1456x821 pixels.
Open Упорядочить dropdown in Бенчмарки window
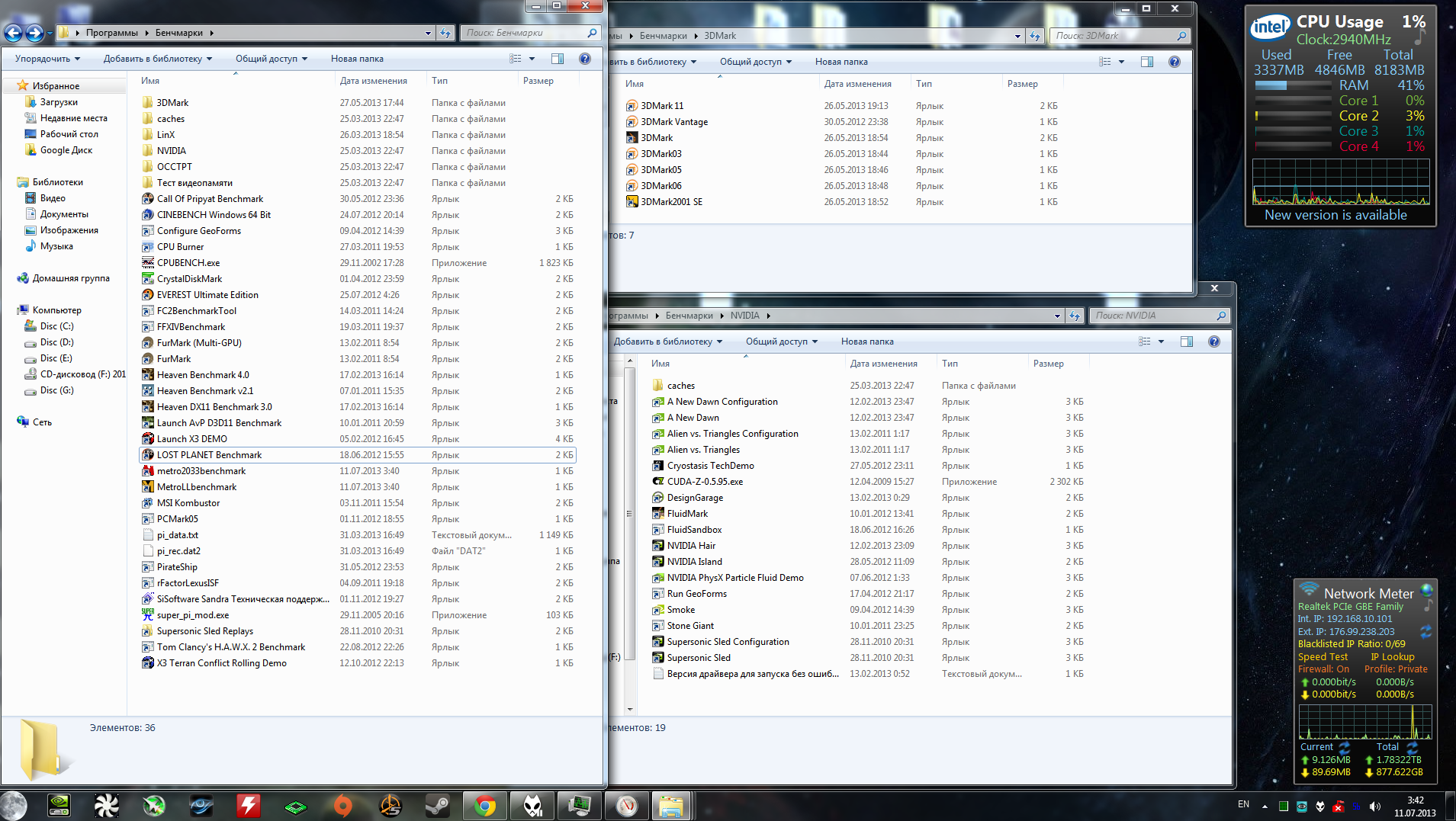(47, 59)
